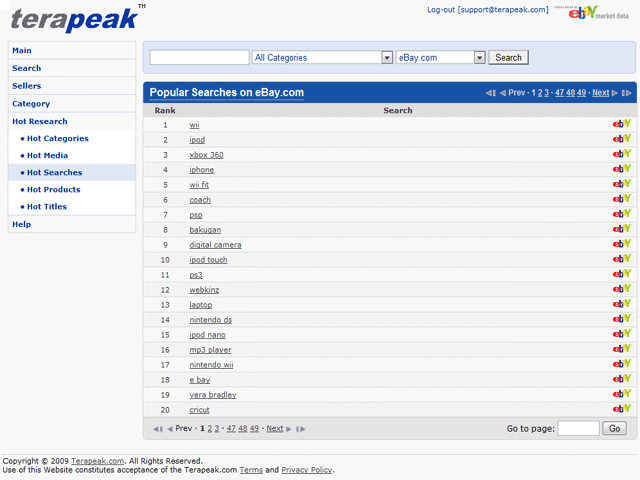Open the eBay icon beside xbox 360
The width and height of the screenshot is (640, 480).
click(622, 154)
